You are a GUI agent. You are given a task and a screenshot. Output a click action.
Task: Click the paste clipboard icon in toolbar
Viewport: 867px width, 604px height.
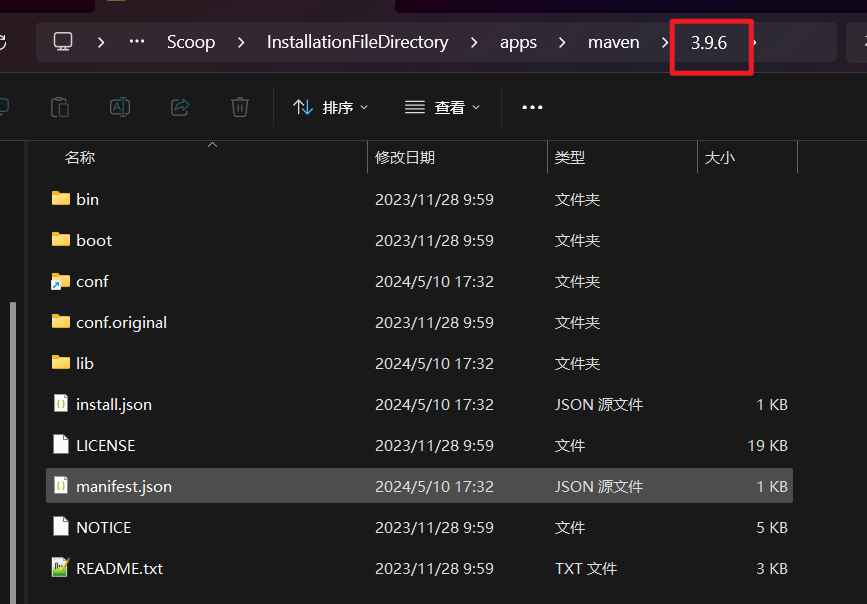pos(60,107)
